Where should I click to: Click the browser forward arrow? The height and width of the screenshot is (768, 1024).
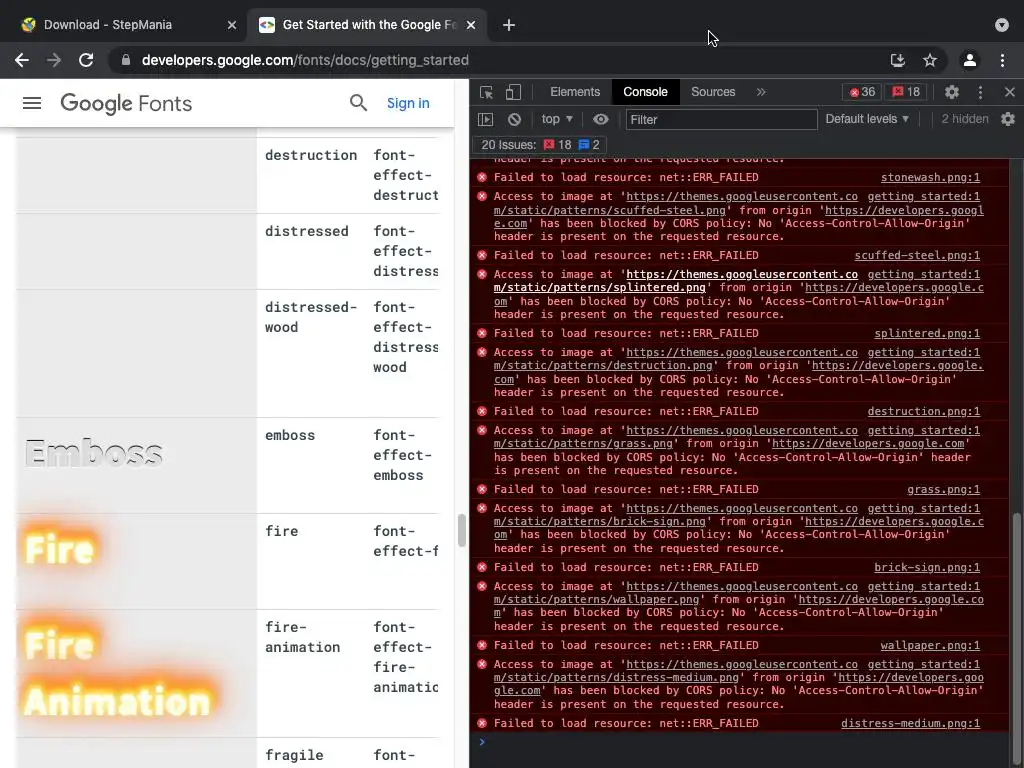pyautogui.click(x=54, y=60)
